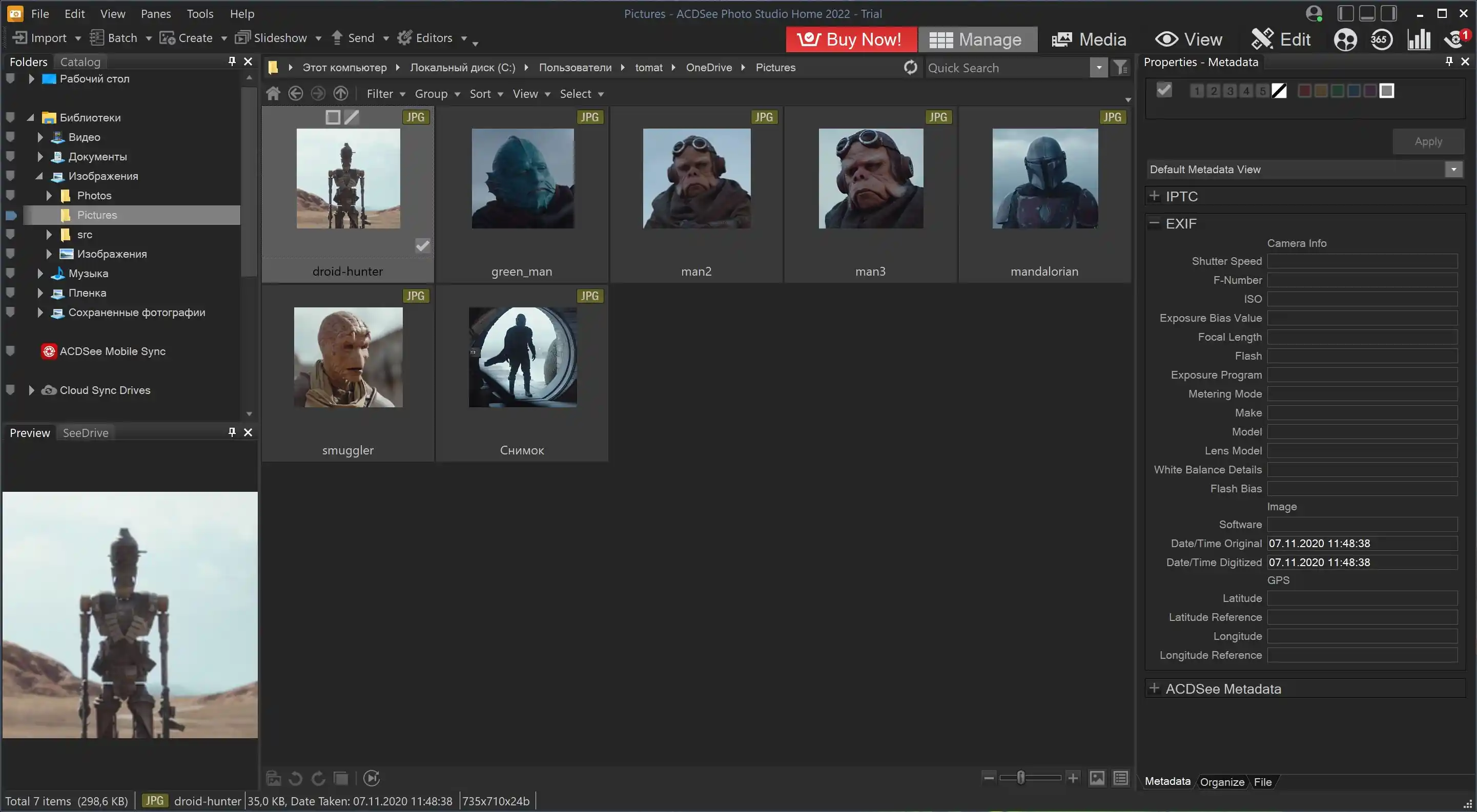Open the Sort dropdown
Image resolution: width=1477 pixels, height=812 pixels.
(x=486, y=93)
